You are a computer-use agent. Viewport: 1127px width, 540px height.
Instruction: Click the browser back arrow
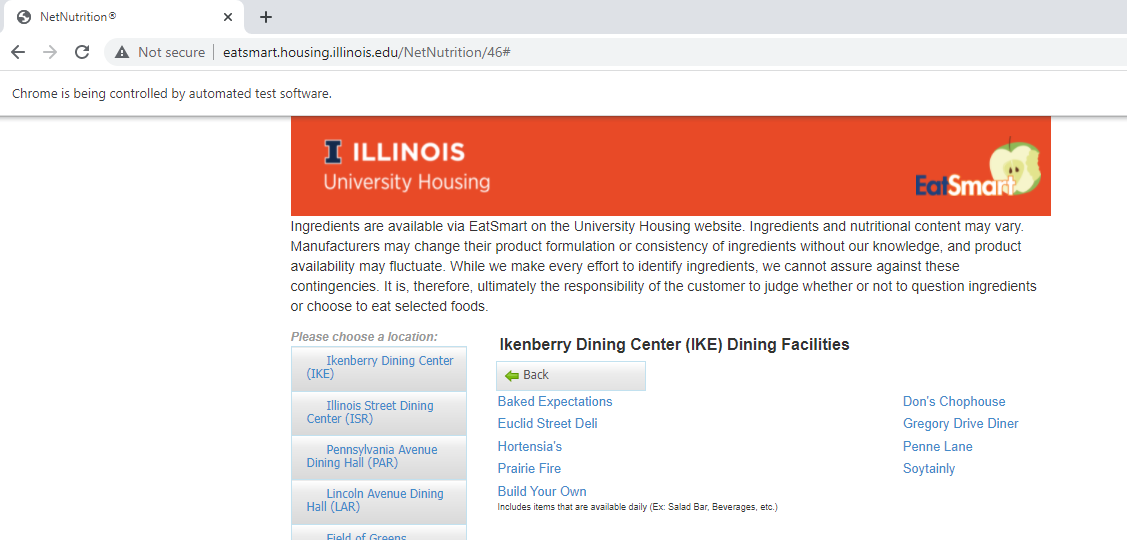(18, 52)
